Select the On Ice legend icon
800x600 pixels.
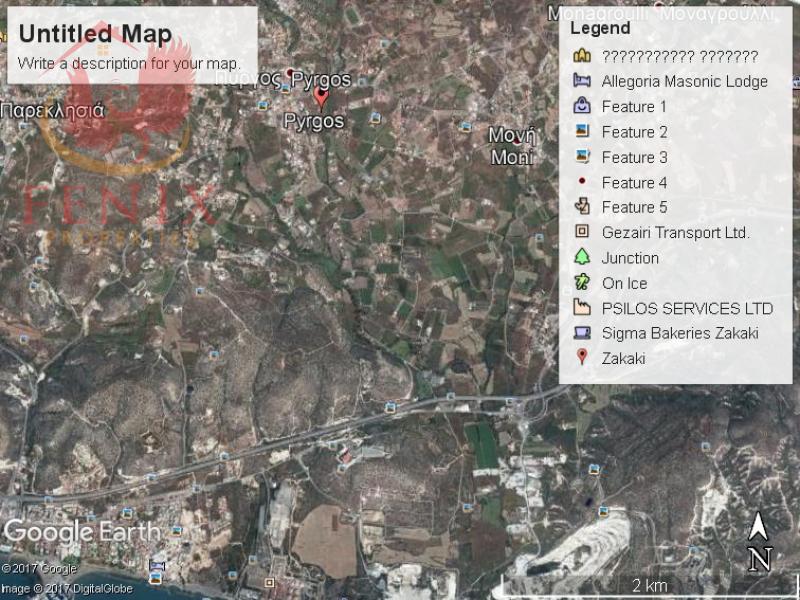[582, 283]
